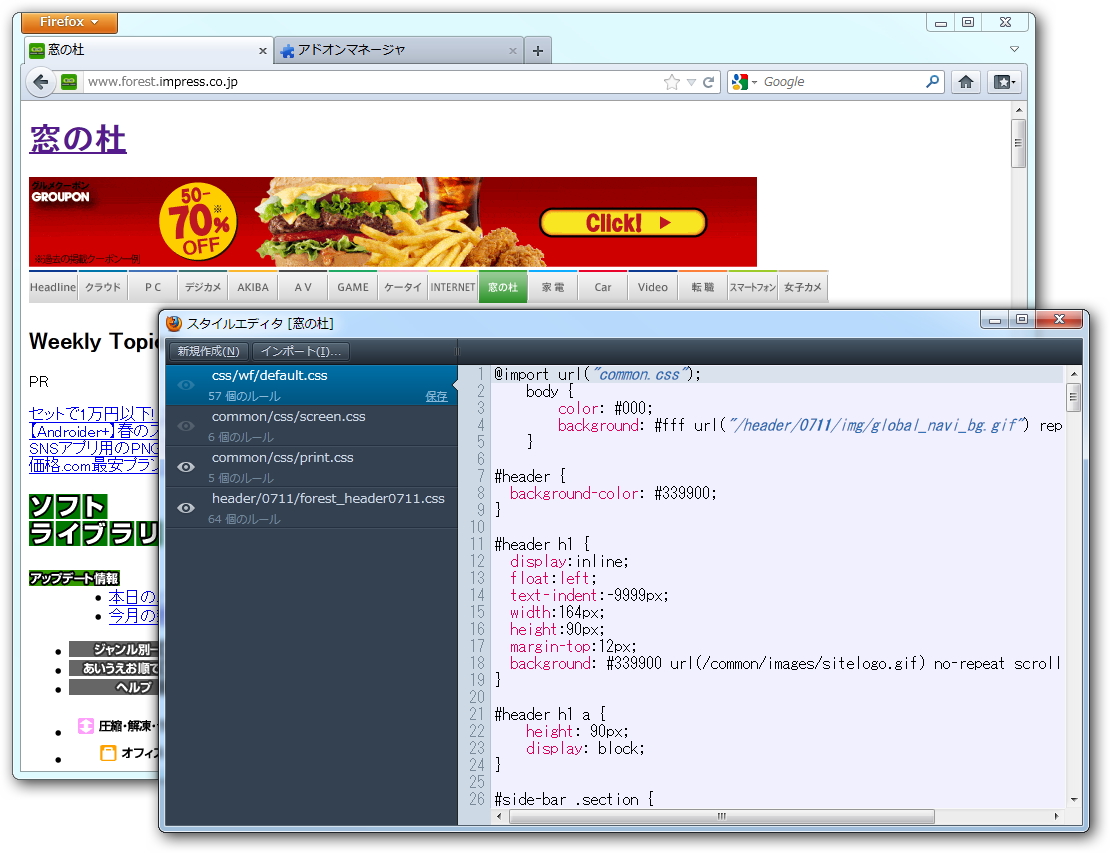
Task: Open the orange Firefox menu button
Action: [x=68, y=22]
